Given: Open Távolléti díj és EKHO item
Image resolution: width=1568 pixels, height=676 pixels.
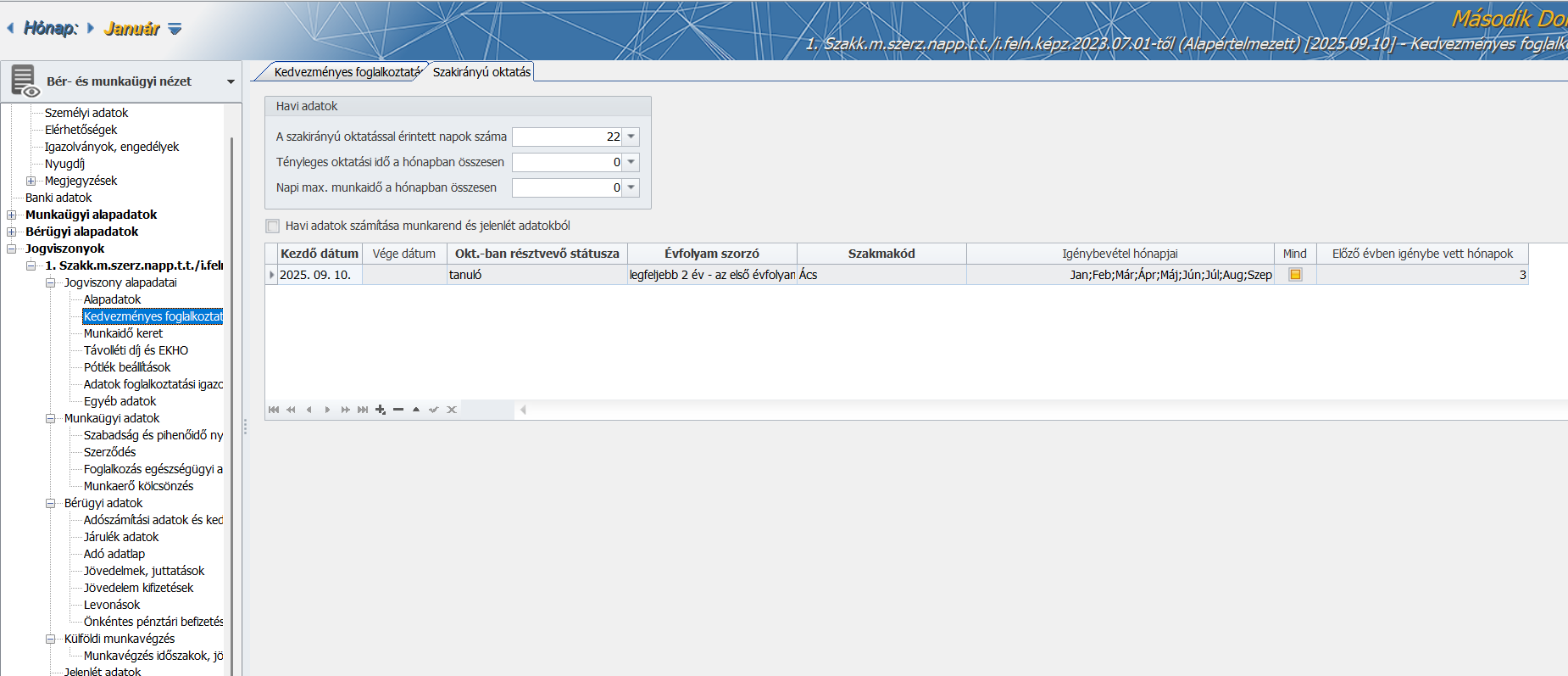Looking at the screenshot, I should tap(136, 350).
